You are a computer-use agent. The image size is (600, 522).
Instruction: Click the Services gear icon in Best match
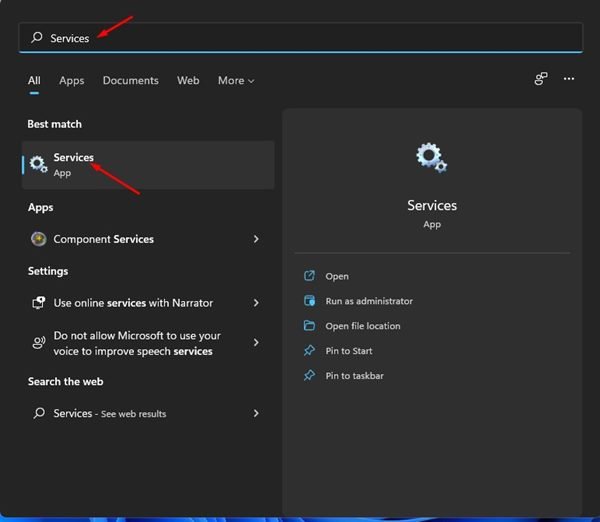coord(39,165)
